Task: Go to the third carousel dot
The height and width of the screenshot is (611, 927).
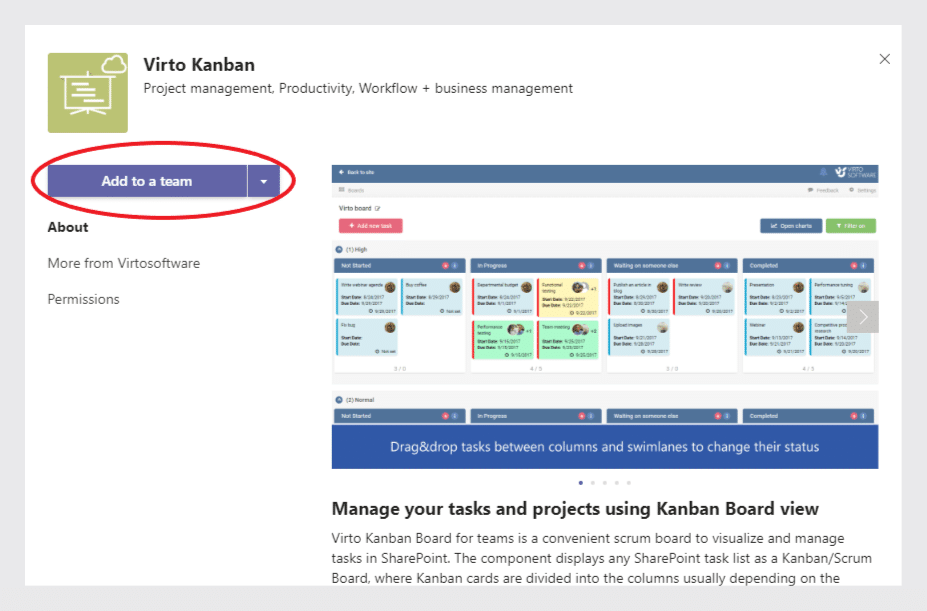Action: 605,483
